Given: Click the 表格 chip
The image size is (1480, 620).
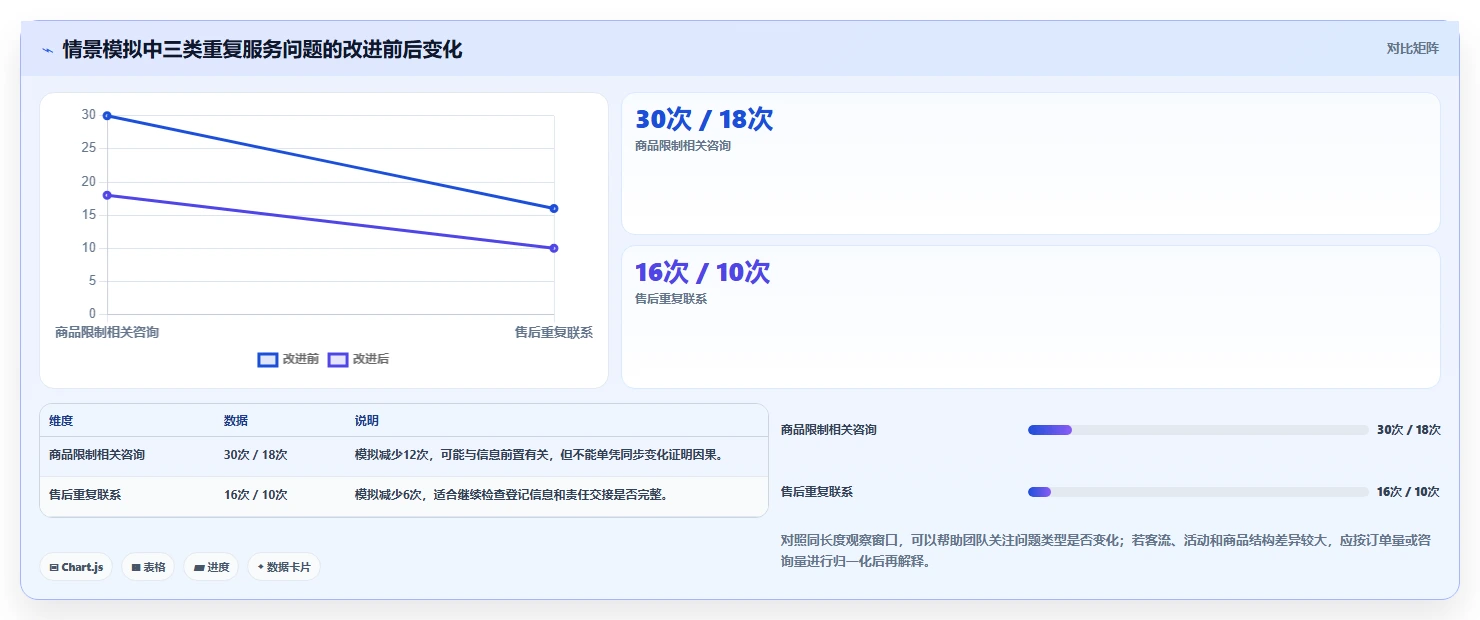Looking at the screenshot, I should coord(148,567).
